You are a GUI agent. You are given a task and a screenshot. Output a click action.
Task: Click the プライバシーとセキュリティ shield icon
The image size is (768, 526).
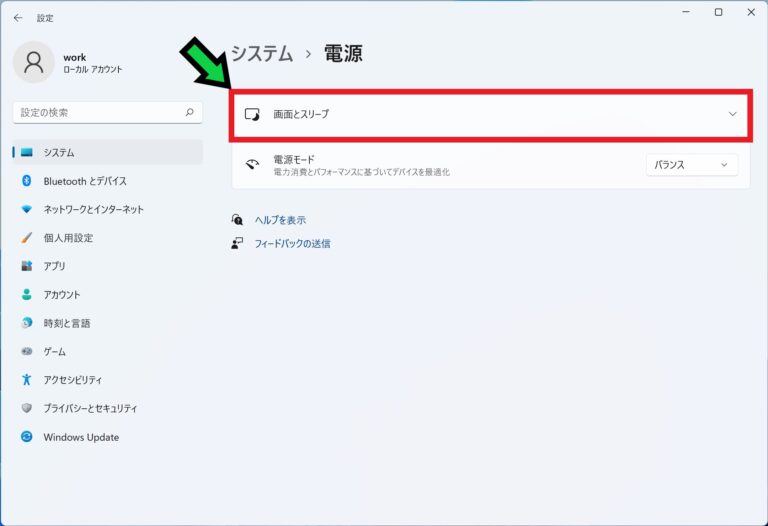pos(27,408)
